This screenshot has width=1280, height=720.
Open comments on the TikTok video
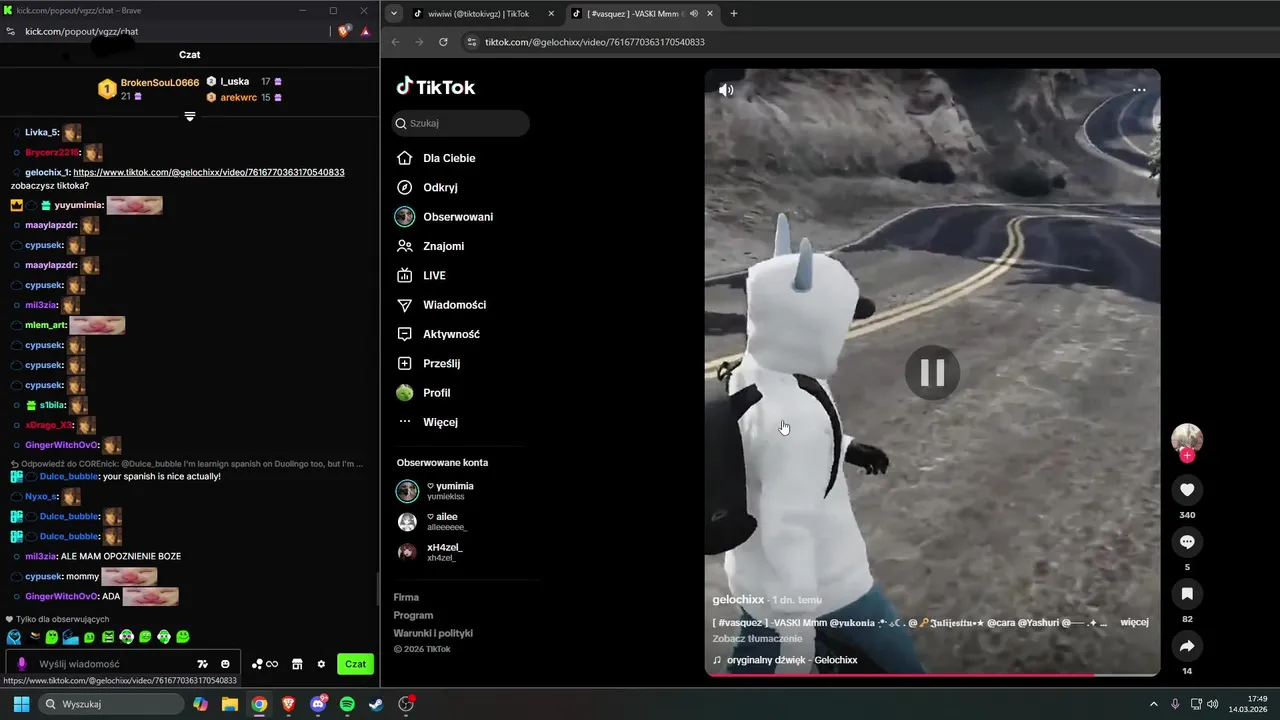click(x=1187, y=542)
